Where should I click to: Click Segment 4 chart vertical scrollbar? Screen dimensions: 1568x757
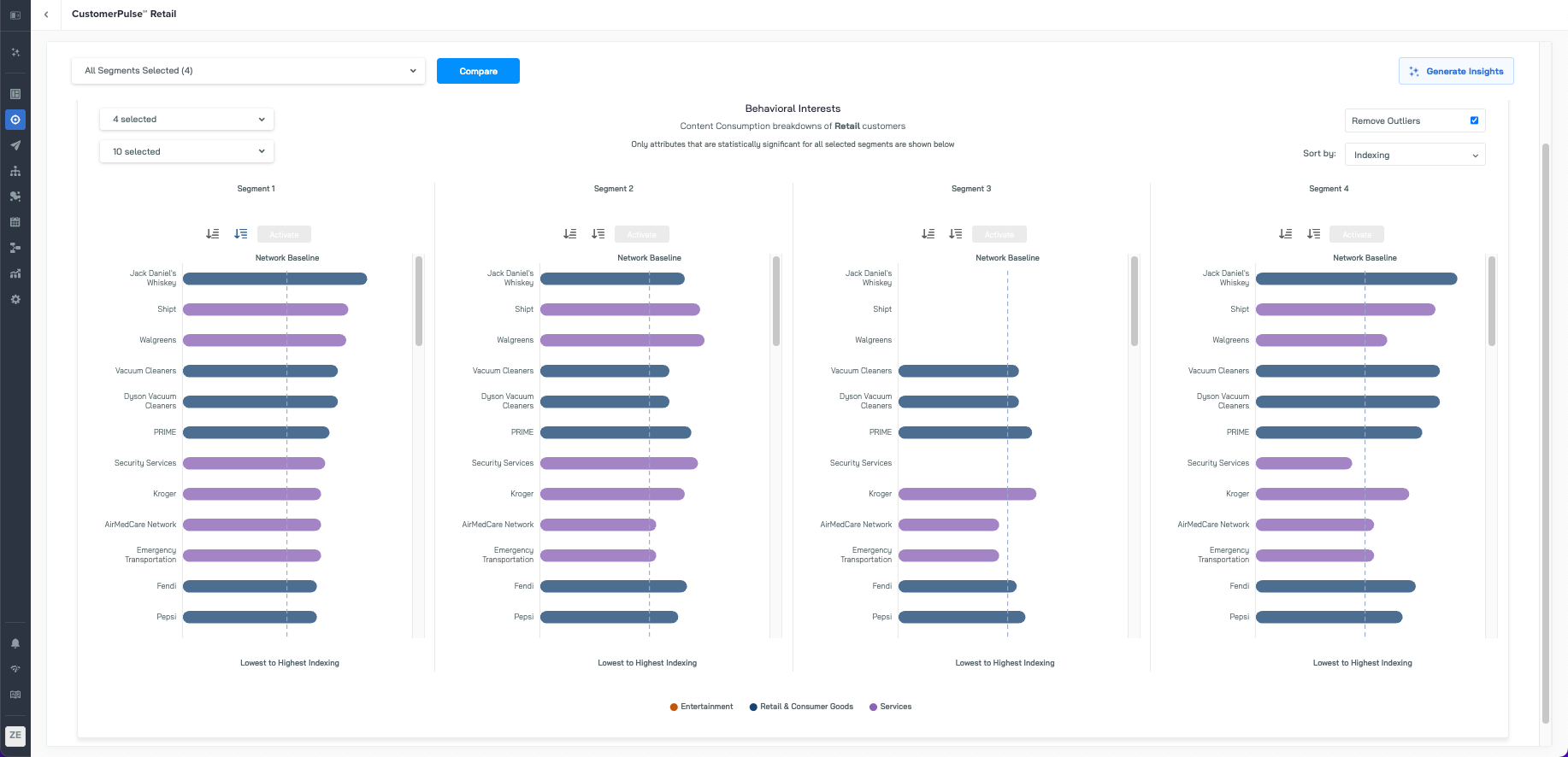point(1492,301)
